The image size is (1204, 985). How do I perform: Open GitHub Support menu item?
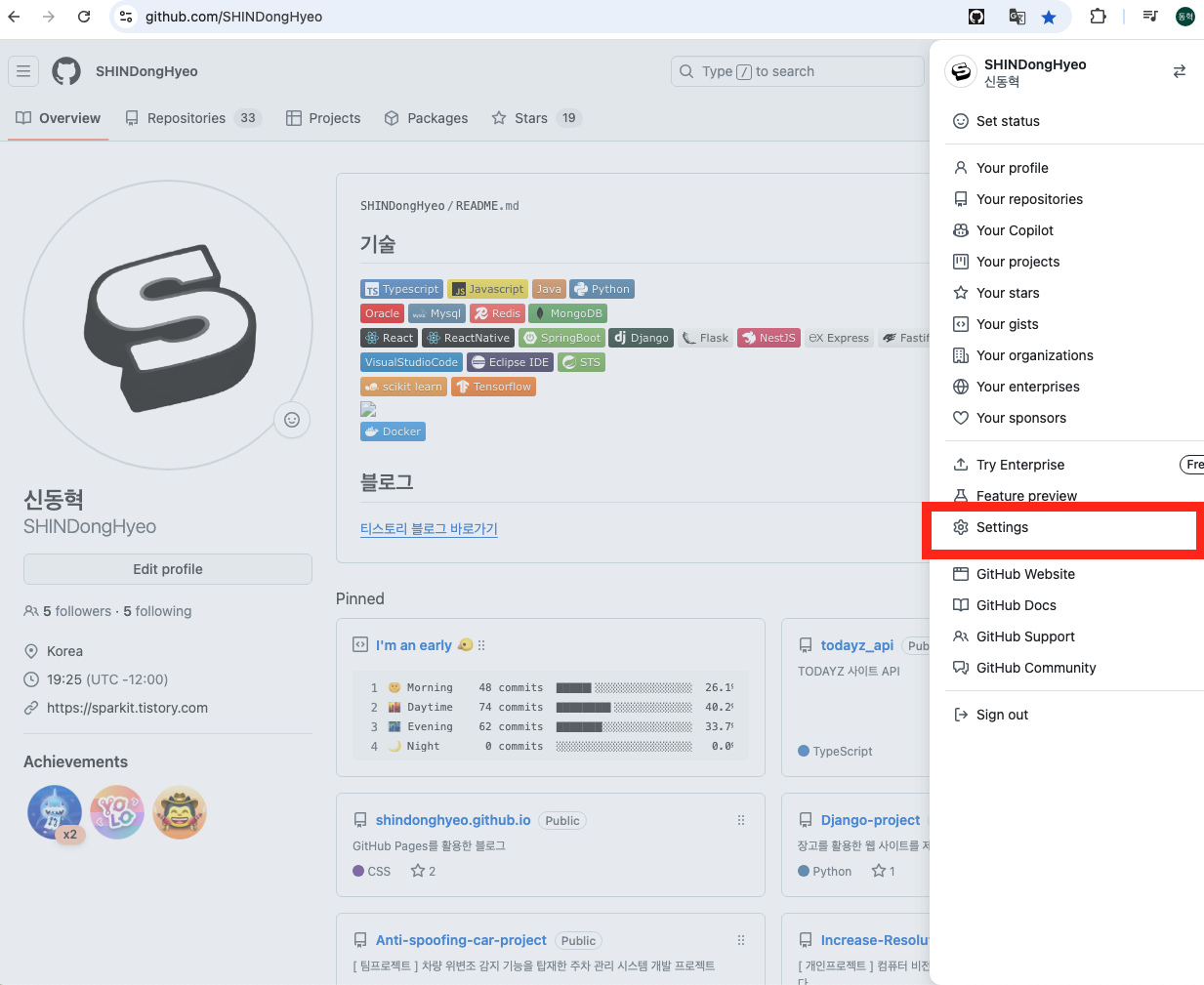pyautogui.click(x=1074, y=636)
